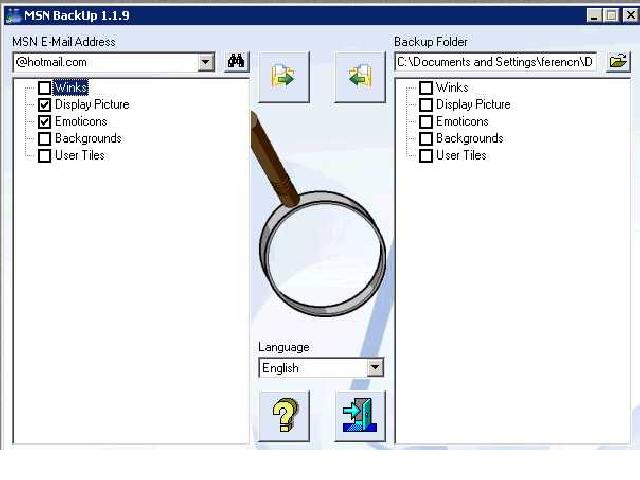Select the Backgrounds label in the left tree
This screenshot has width=640, height=480.
[x=88, y=138]
